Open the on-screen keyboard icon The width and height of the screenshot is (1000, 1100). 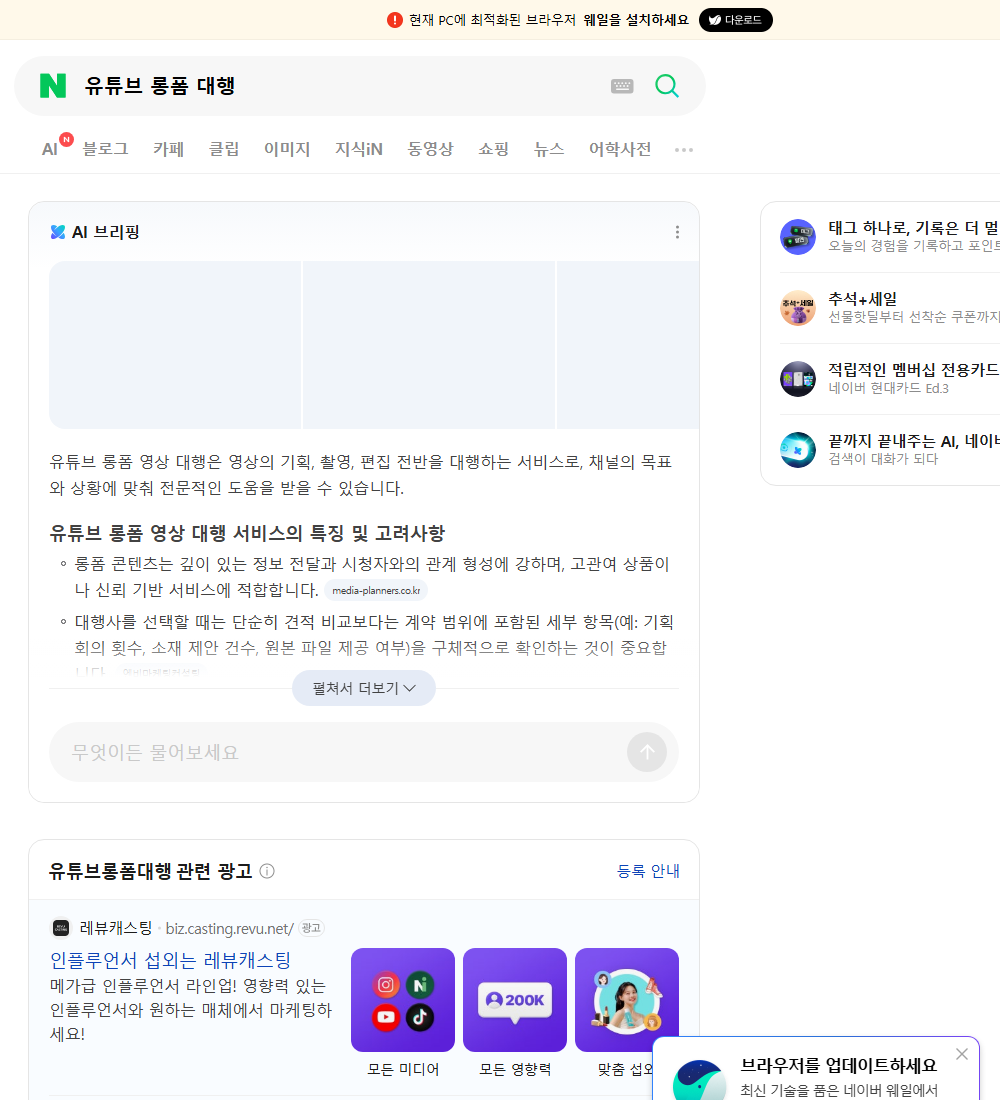[622, 86]
